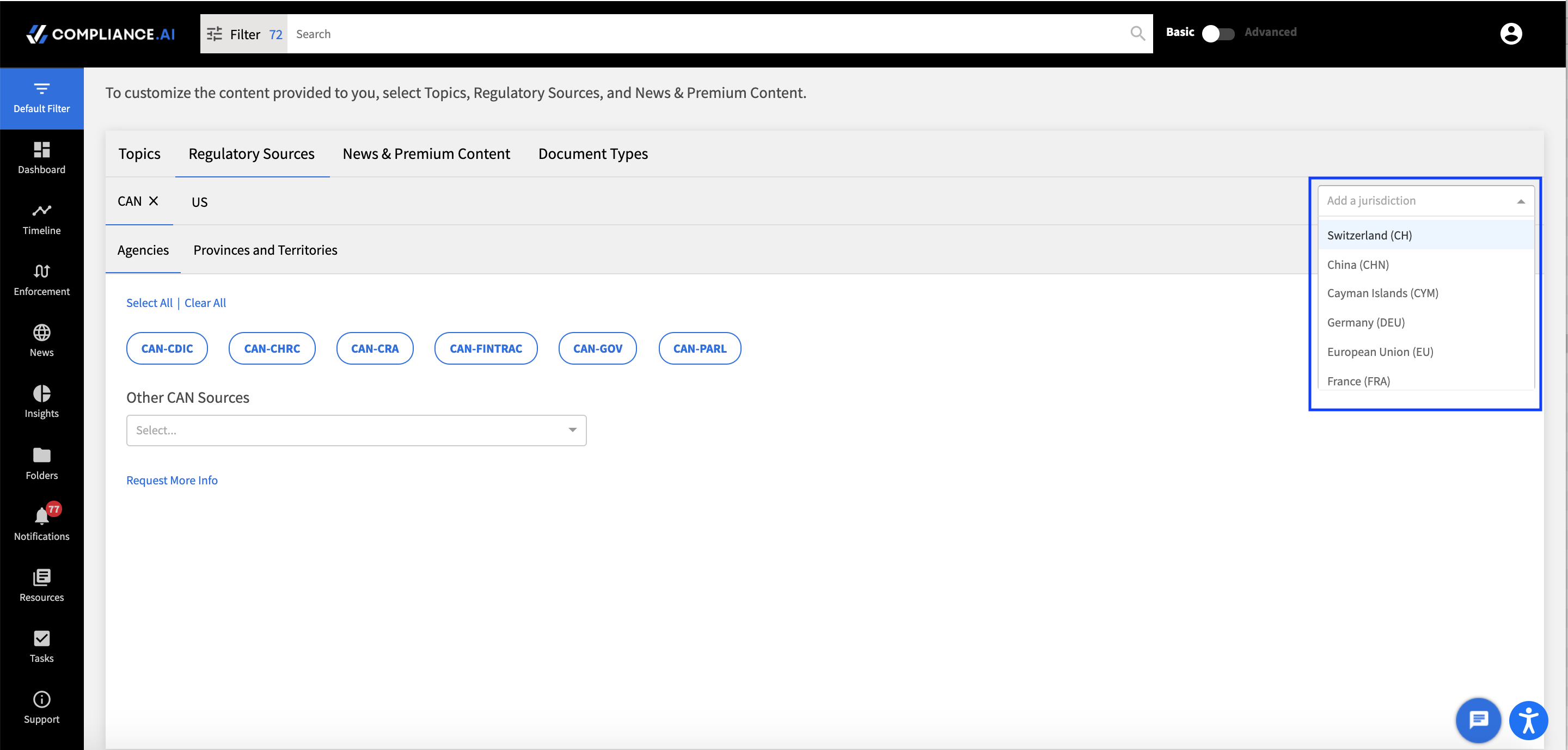This screenshot has height=750, width=1568.
Task: Open the accessibility options button
Action: click(x=1528, y=720)
